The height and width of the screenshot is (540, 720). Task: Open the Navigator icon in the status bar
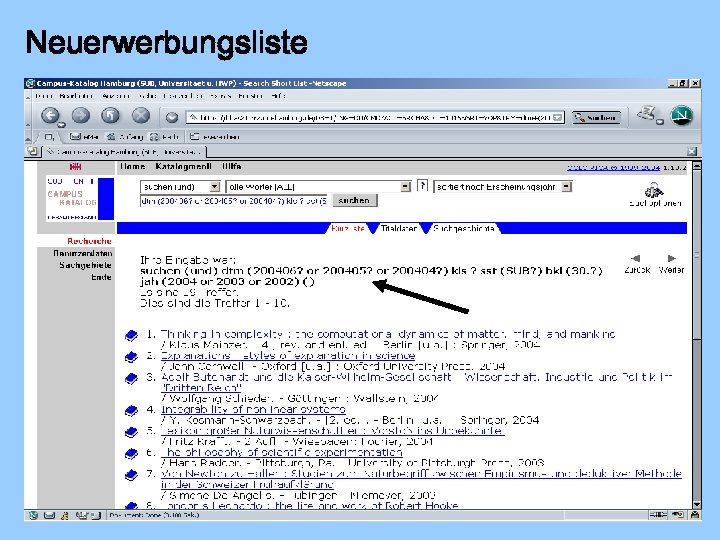[34, 515]
